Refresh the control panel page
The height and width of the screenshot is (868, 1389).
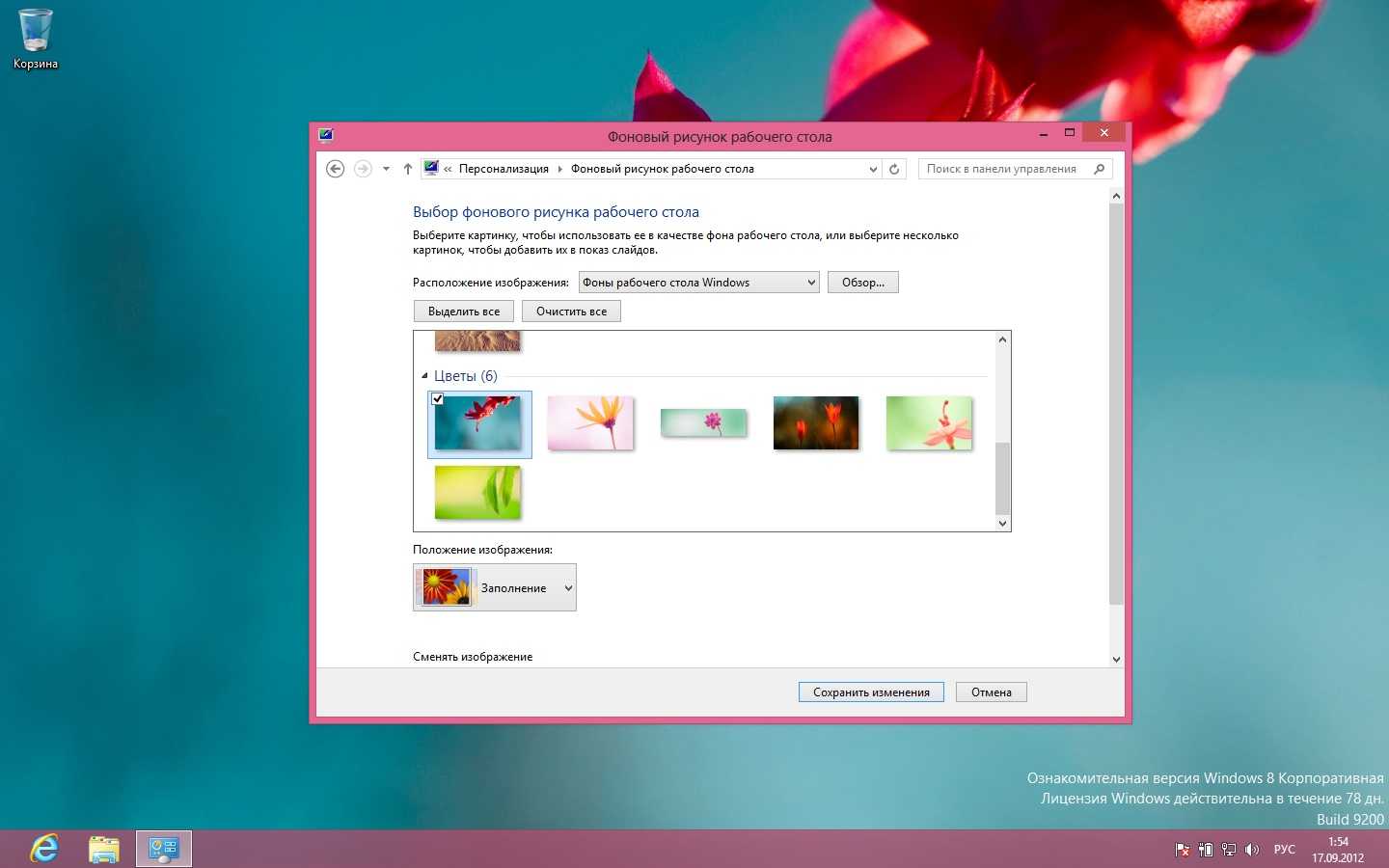click(894, 169)
